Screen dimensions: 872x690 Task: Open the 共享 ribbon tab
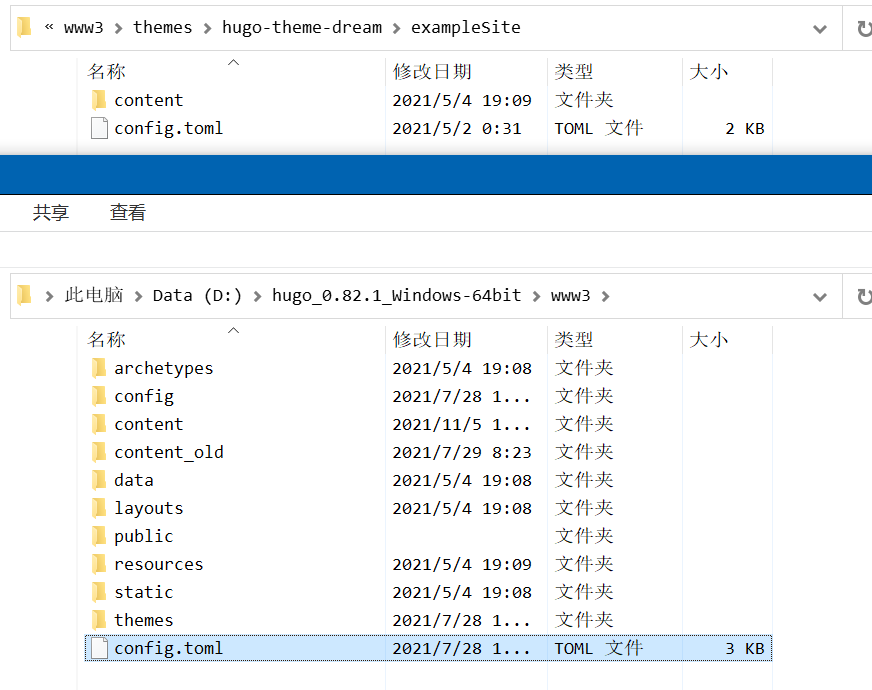click(x=51, y=212)
